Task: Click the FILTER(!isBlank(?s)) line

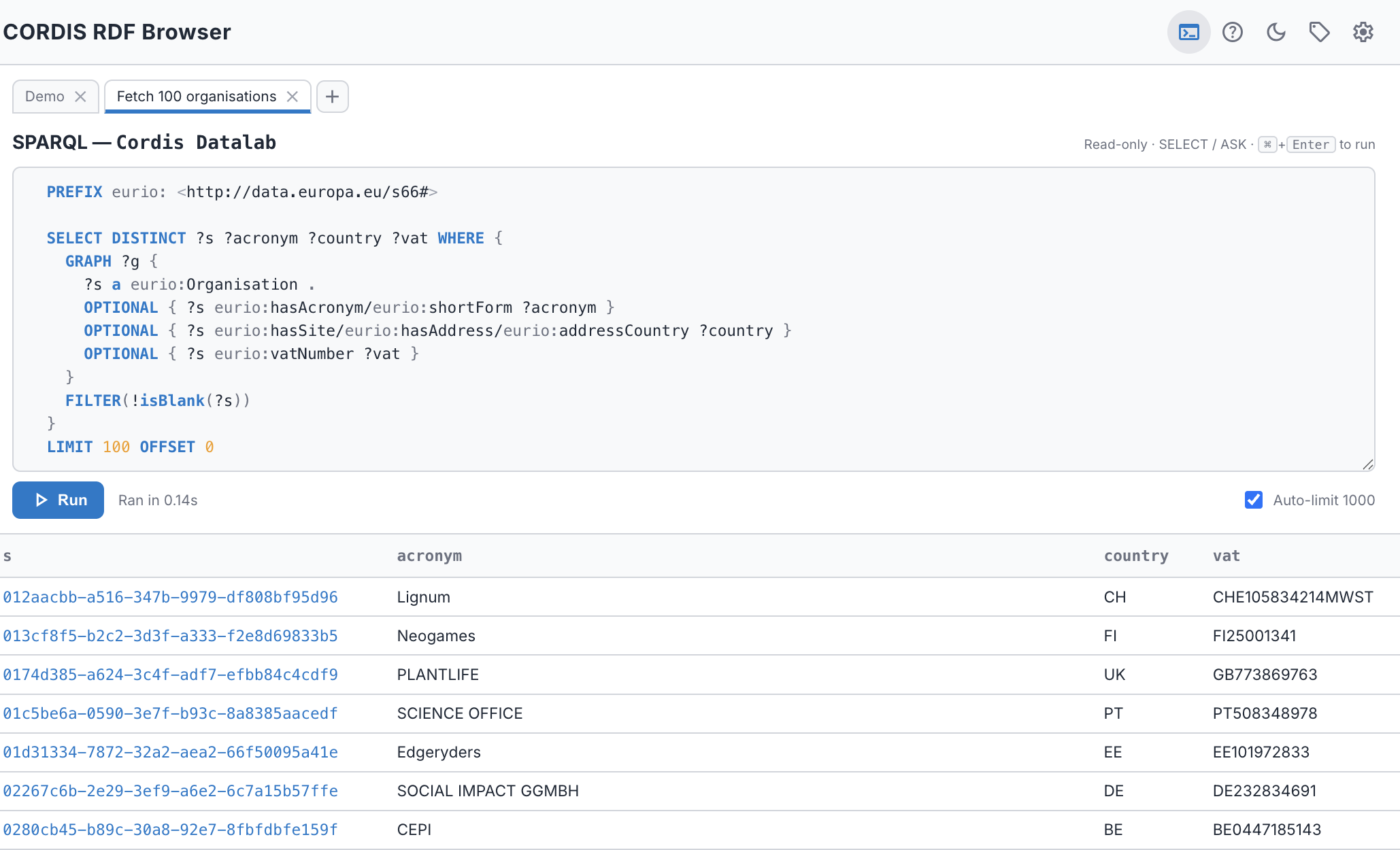Action: pos(158,401)
